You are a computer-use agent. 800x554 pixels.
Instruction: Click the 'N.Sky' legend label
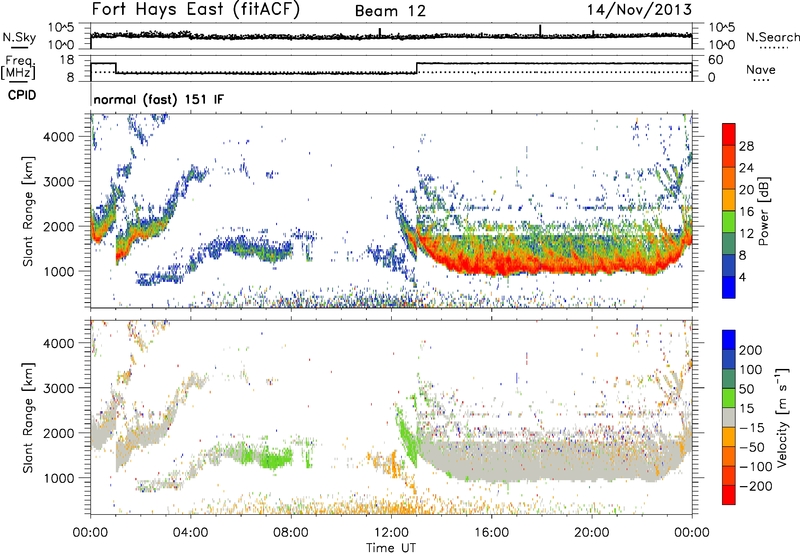click(19, 37)
